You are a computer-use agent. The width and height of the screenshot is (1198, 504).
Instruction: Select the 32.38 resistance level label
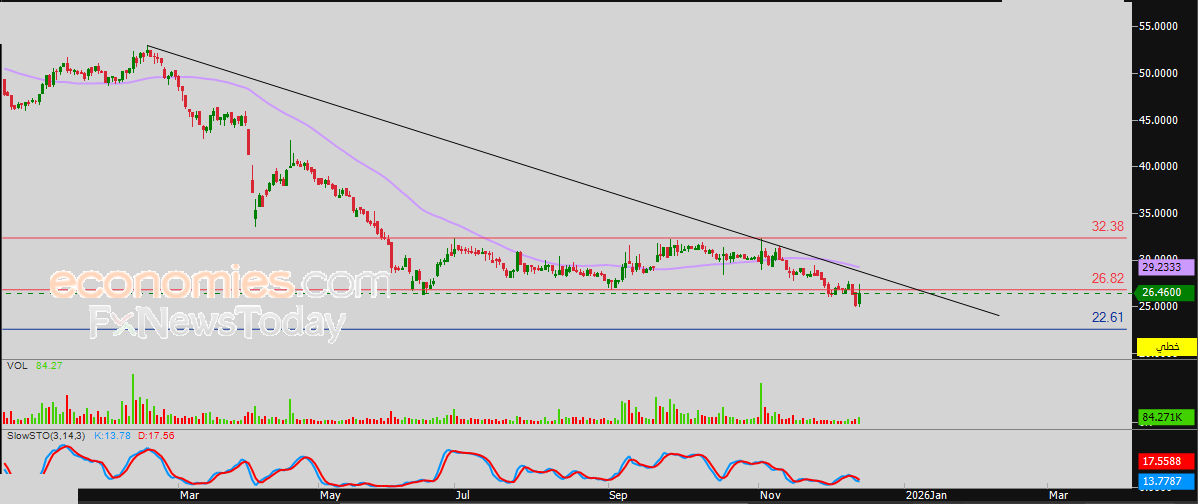click(x=1108, y=227)
